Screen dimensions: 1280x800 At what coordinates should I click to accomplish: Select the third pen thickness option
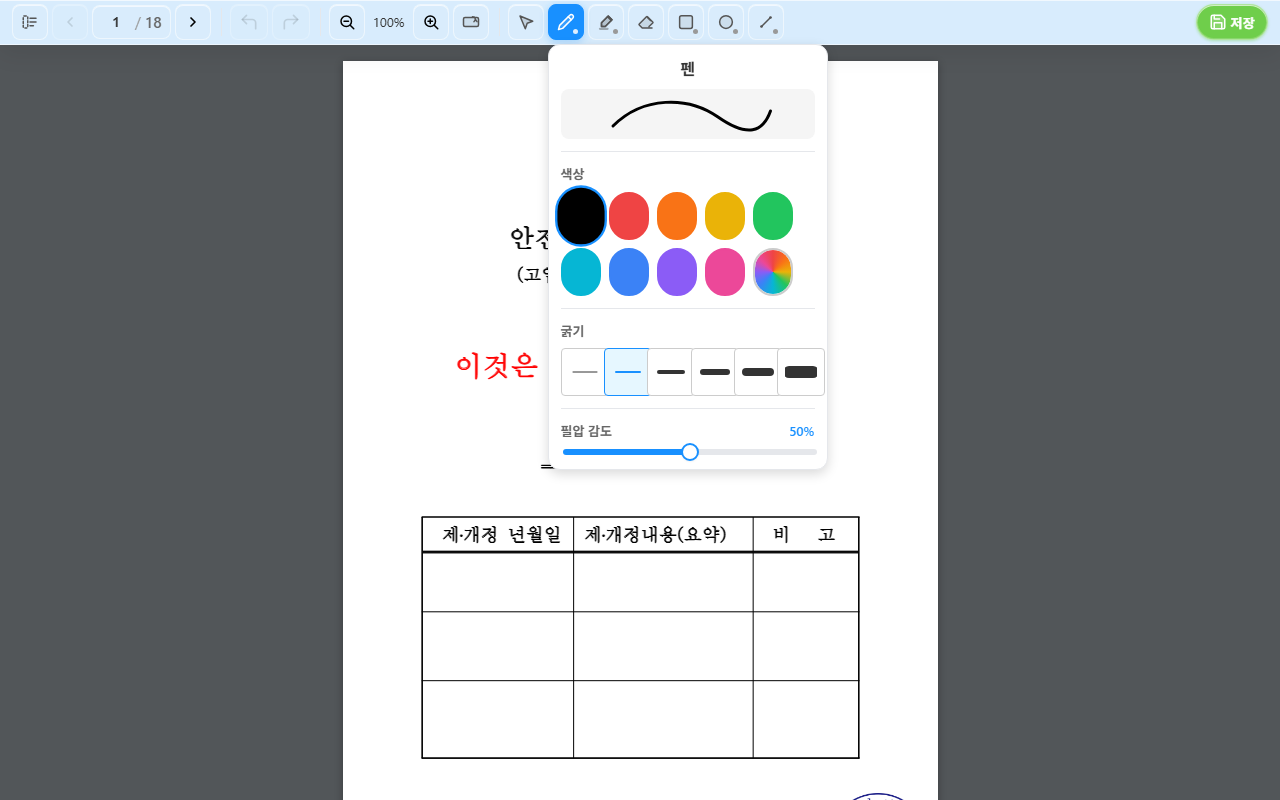click(671, 372)
